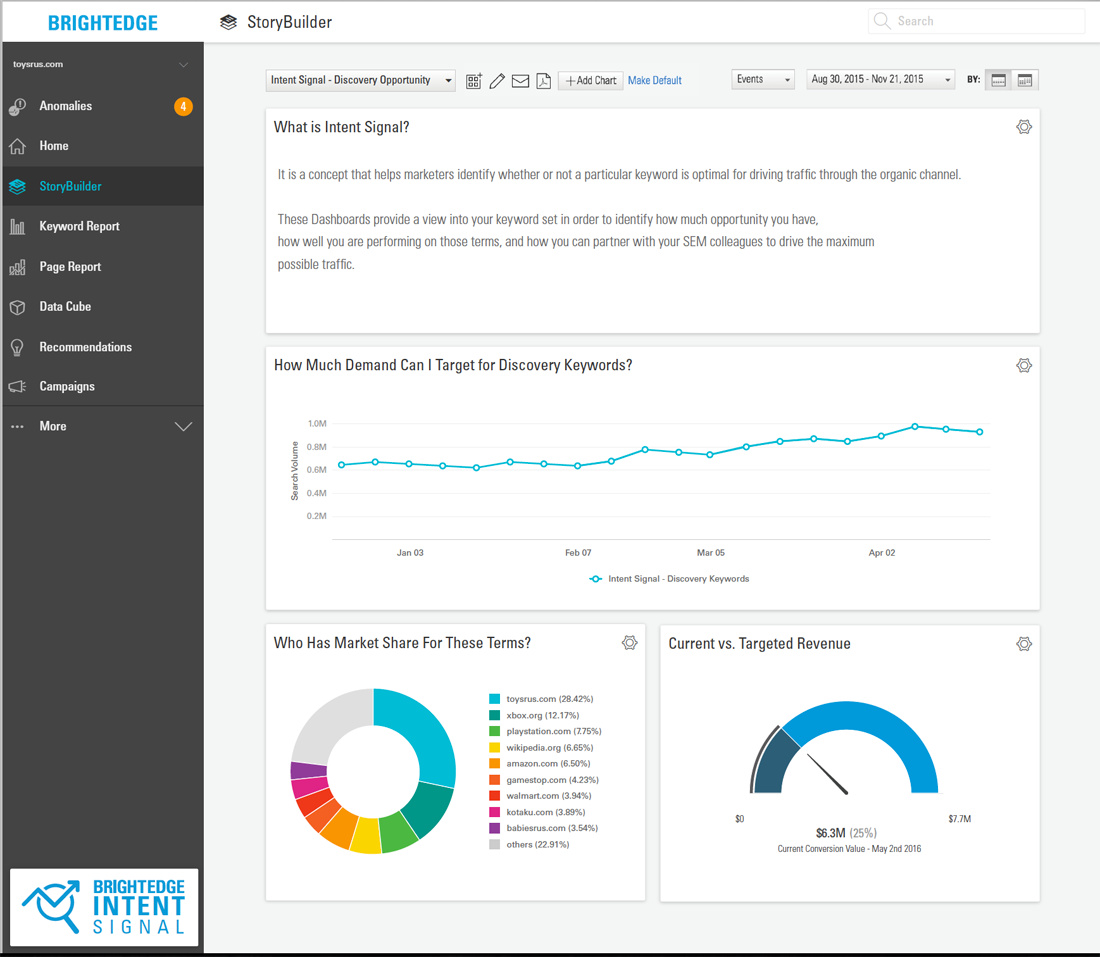Email the dashboard via envelope icon

pyautogui.click(x=520, y=81)
